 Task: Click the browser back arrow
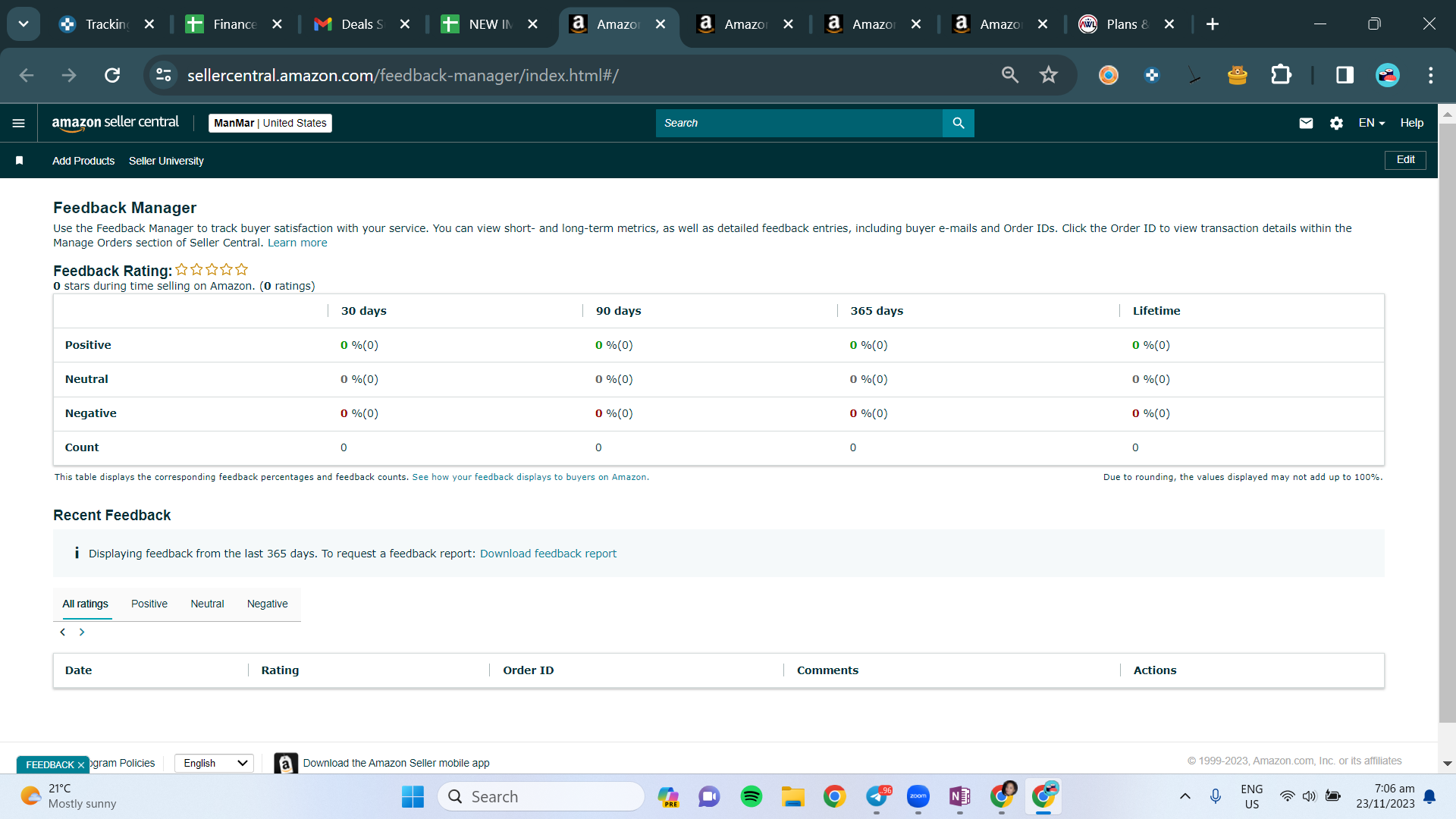click(27, 75)
